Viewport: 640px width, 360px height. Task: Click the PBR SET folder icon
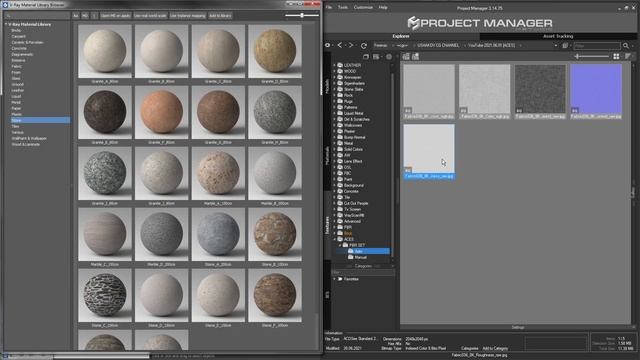pyautogui.click(x=345, y=245)
